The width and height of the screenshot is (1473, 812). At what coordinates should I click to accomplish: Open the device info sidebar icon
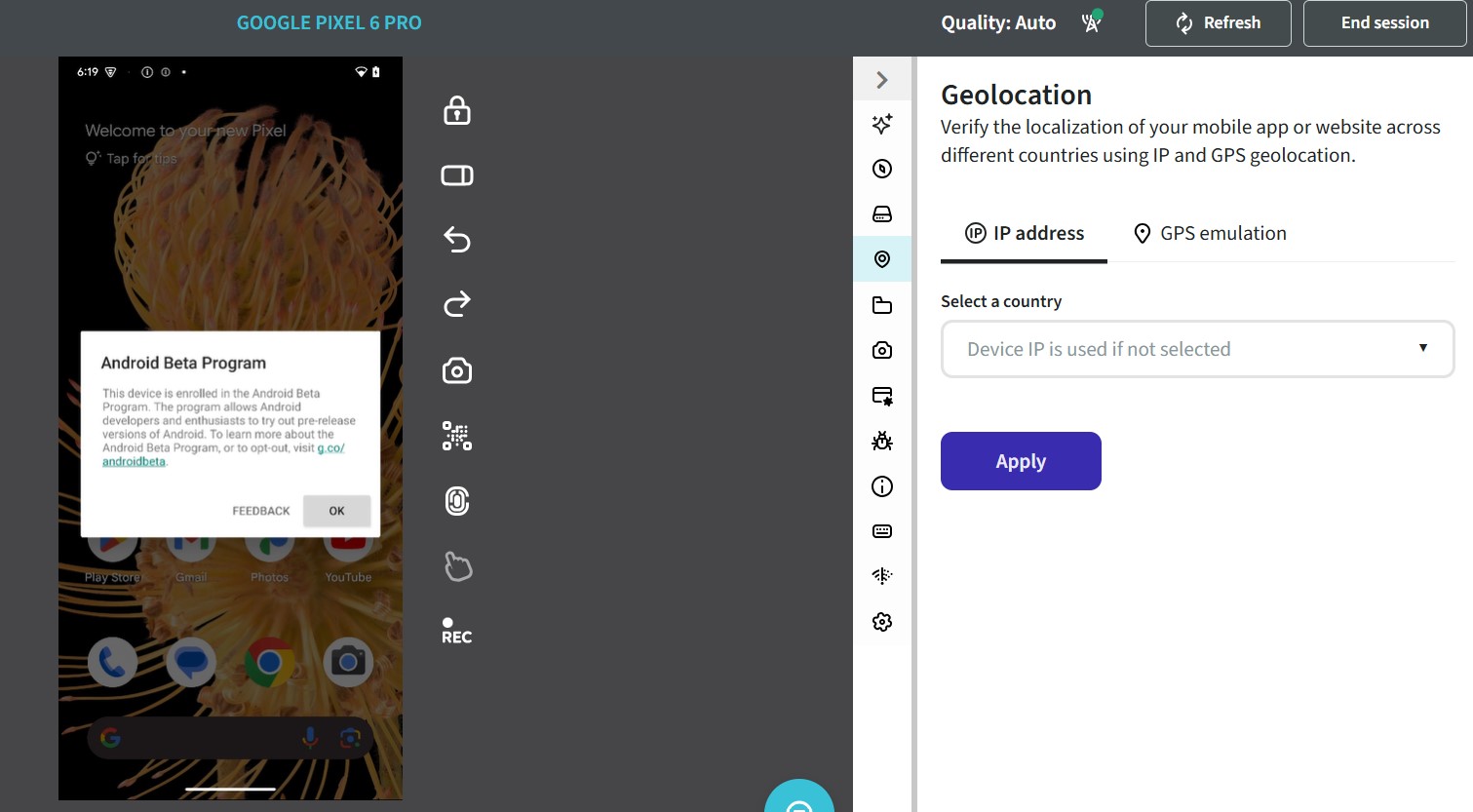pyautogui.click(x=882, y=486)
